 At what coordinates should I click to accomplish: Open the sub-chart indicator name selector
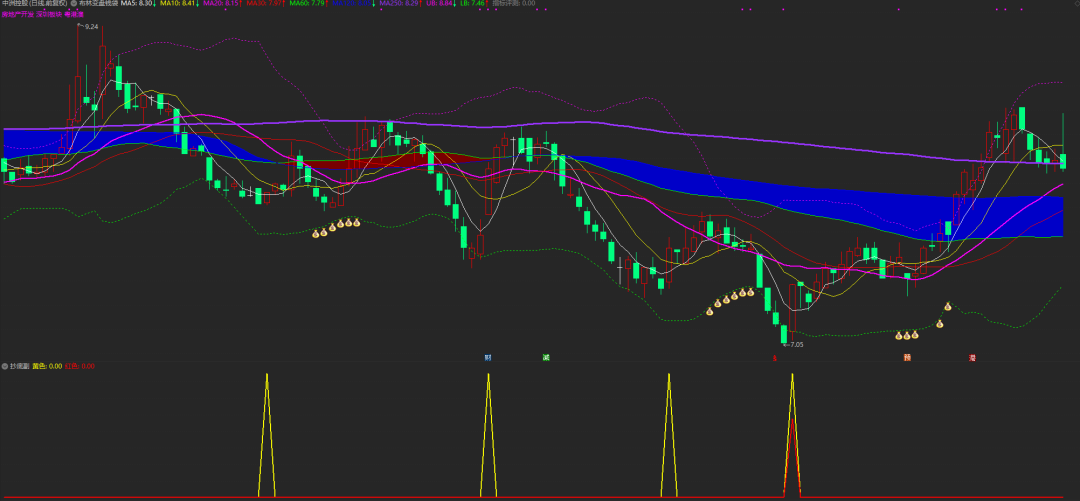click(20, 366)
